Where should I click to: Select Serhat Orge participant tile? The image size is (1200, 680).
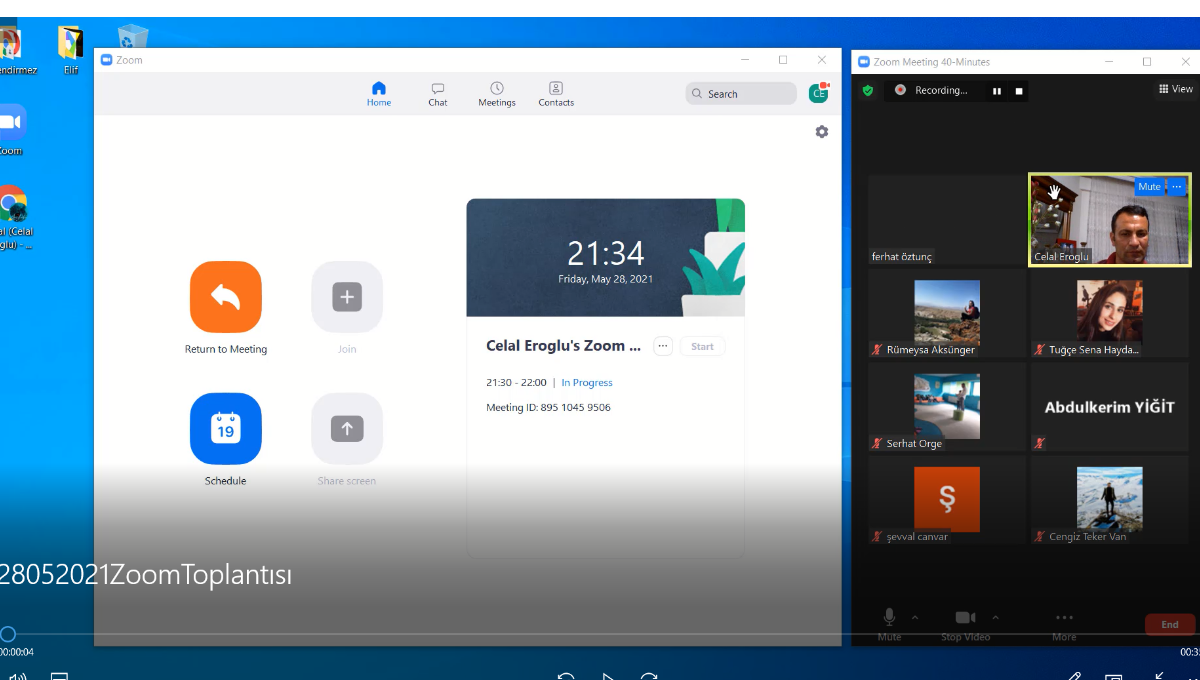[947, 407]
